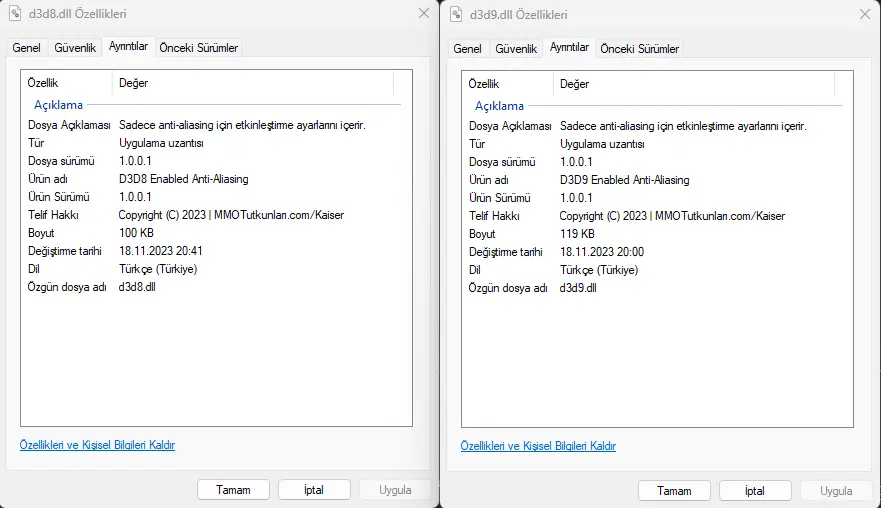This screenshot has width=881, height=508.
Task: Click the d3d9.dll file icon in title bar
Action: (x=457, y=14)
